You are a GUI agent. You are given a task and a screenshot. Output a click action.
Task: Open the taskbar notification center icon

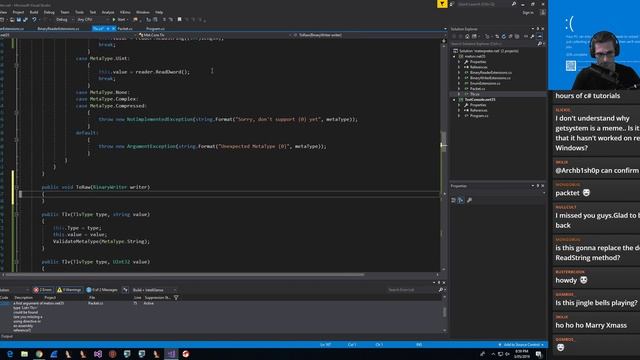coord(539,354)
